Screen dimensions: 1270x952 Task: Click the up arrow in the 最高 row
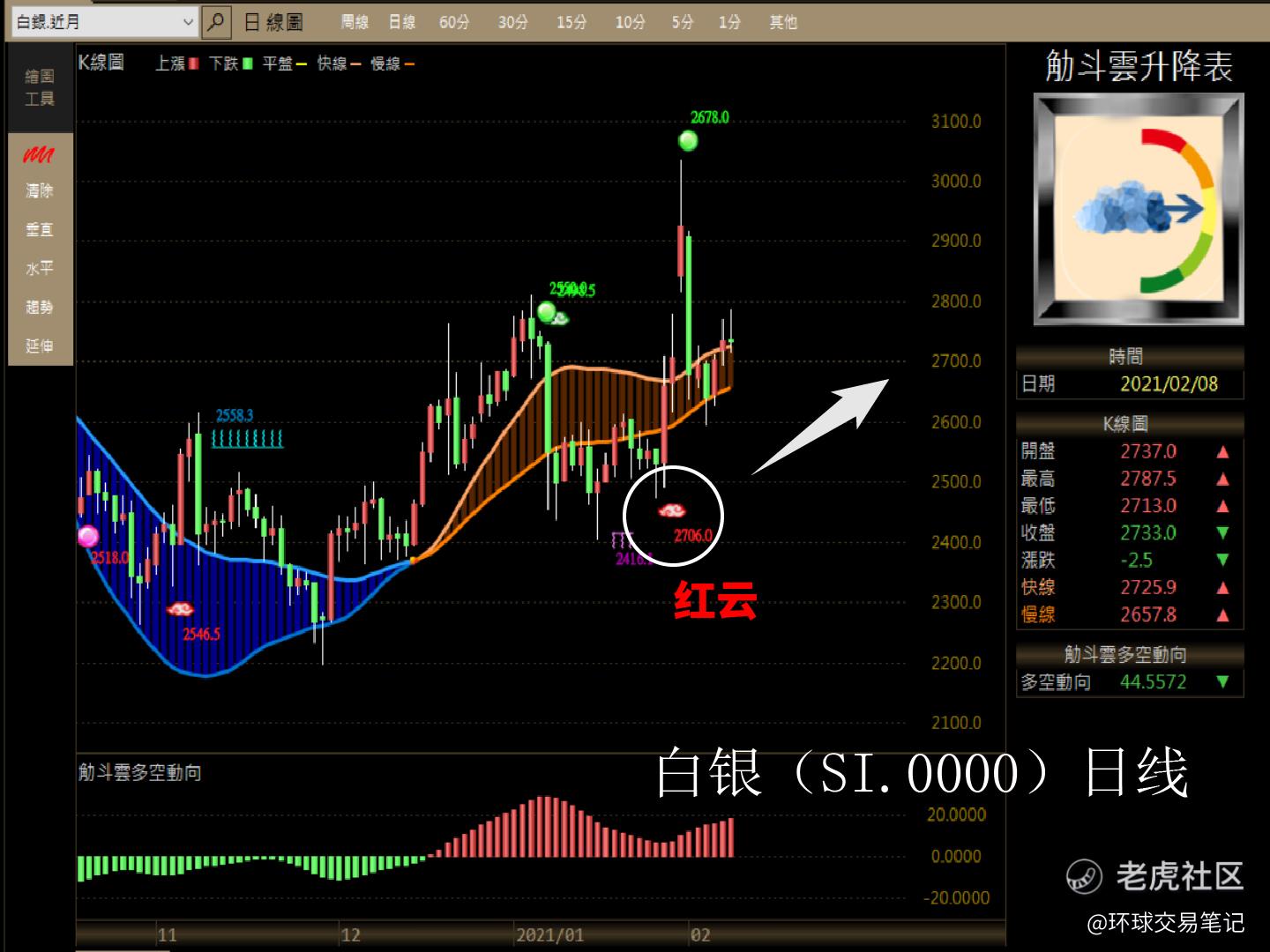pyautogui.click(x=1222, y=480)
